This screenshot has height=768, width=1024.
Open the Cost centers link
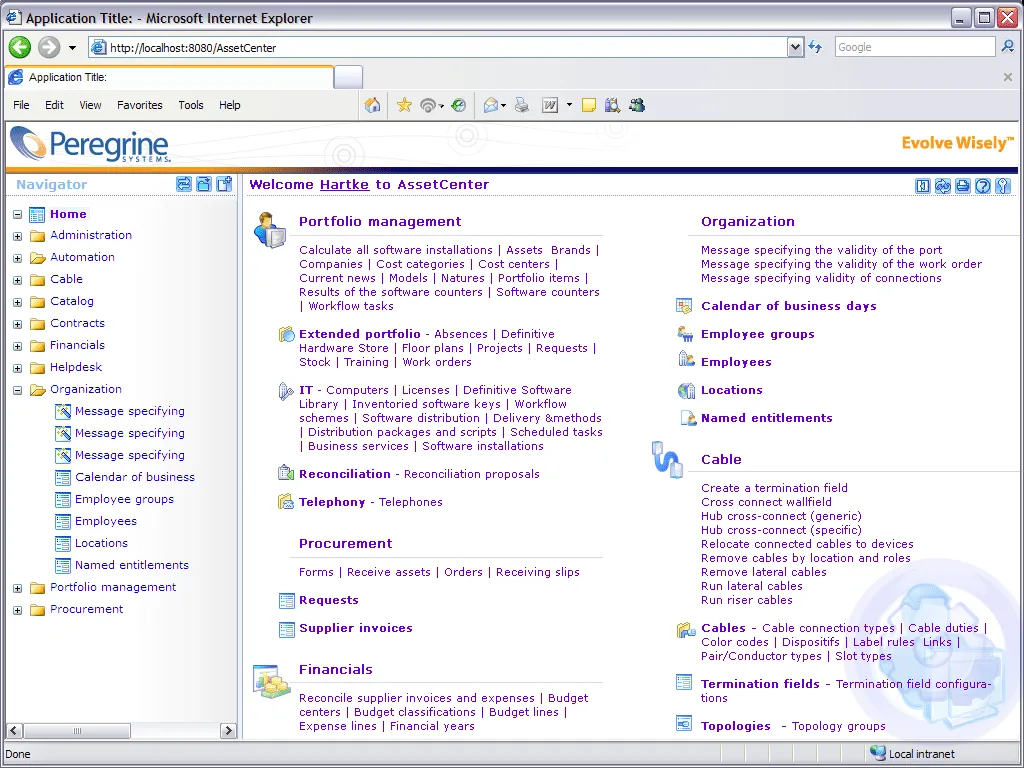[x=514, y=264]
